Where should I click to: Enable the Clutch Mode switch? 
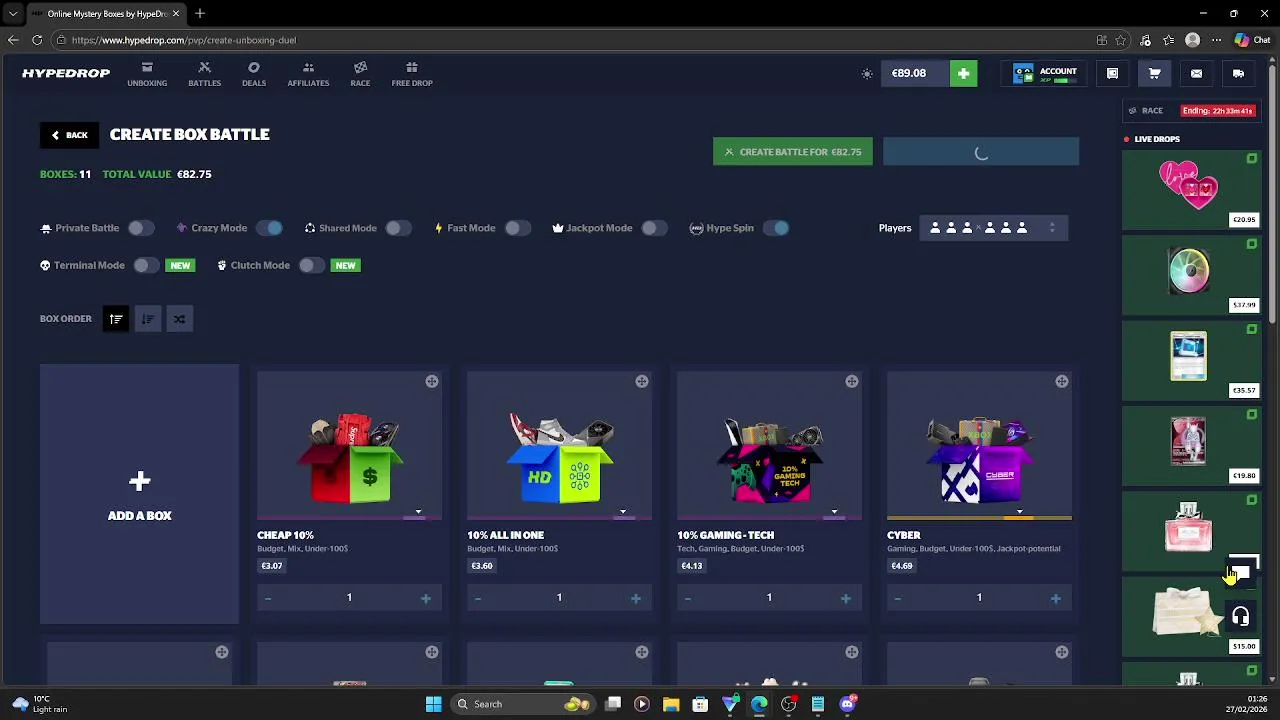point(311,265)
